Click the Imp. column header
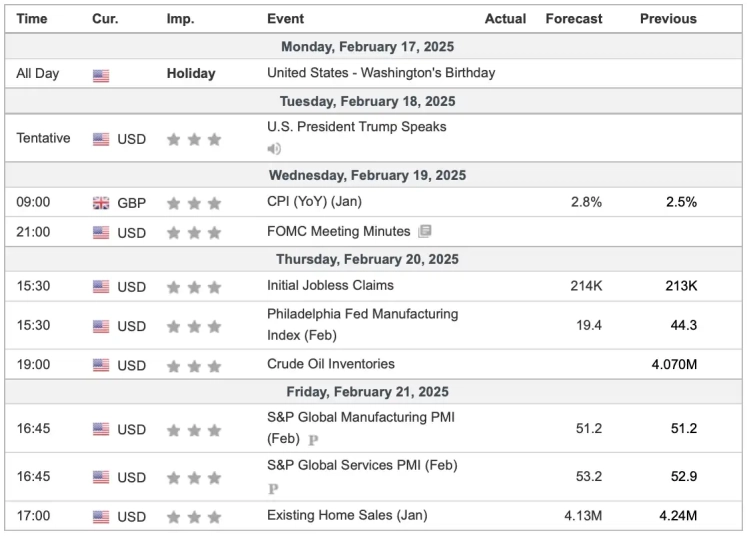 click(180, 19)
